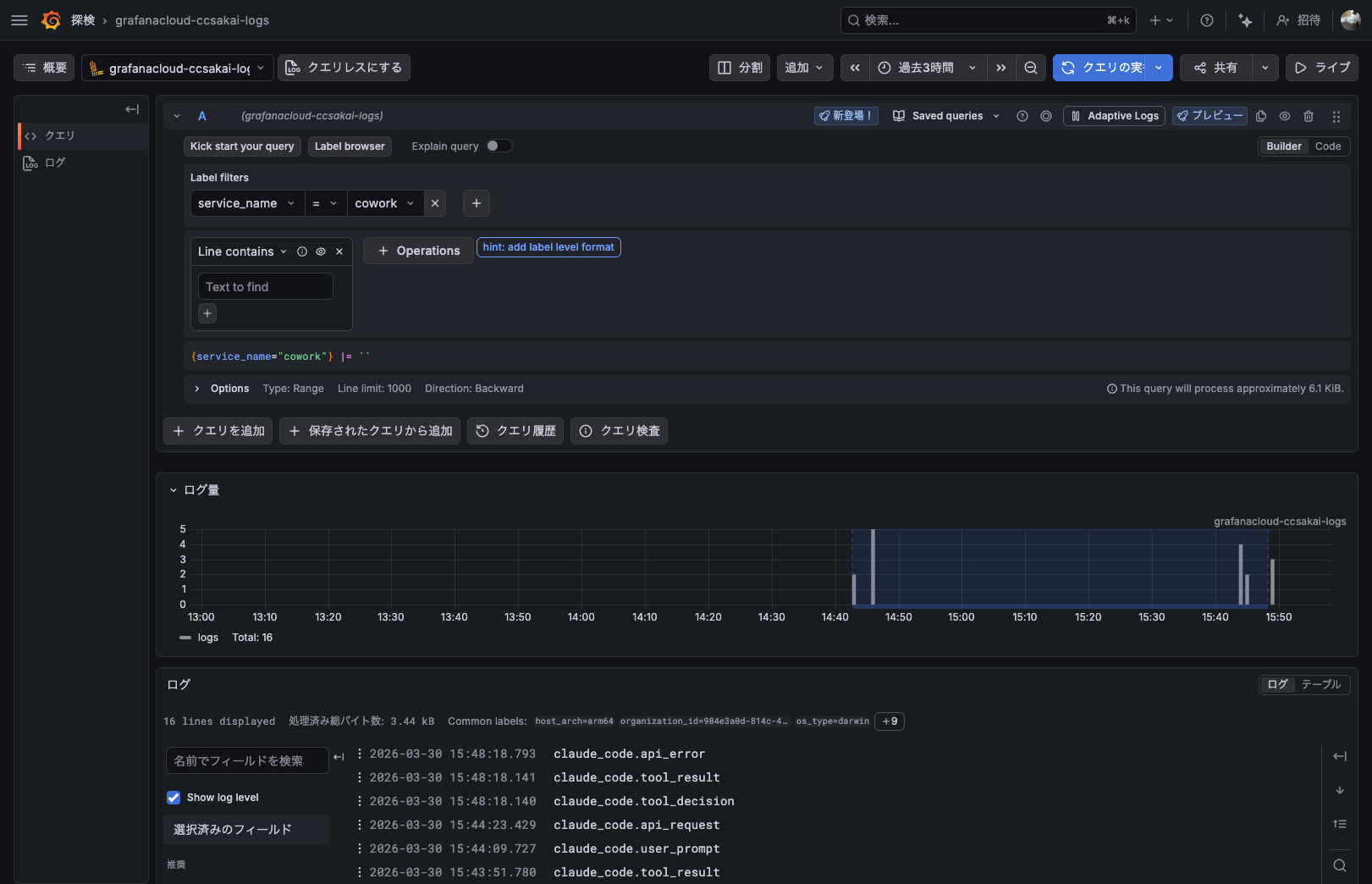Screen dimensions: 1372x884
Task: Click the duplicate query icon
Action: pos(1261,116)
